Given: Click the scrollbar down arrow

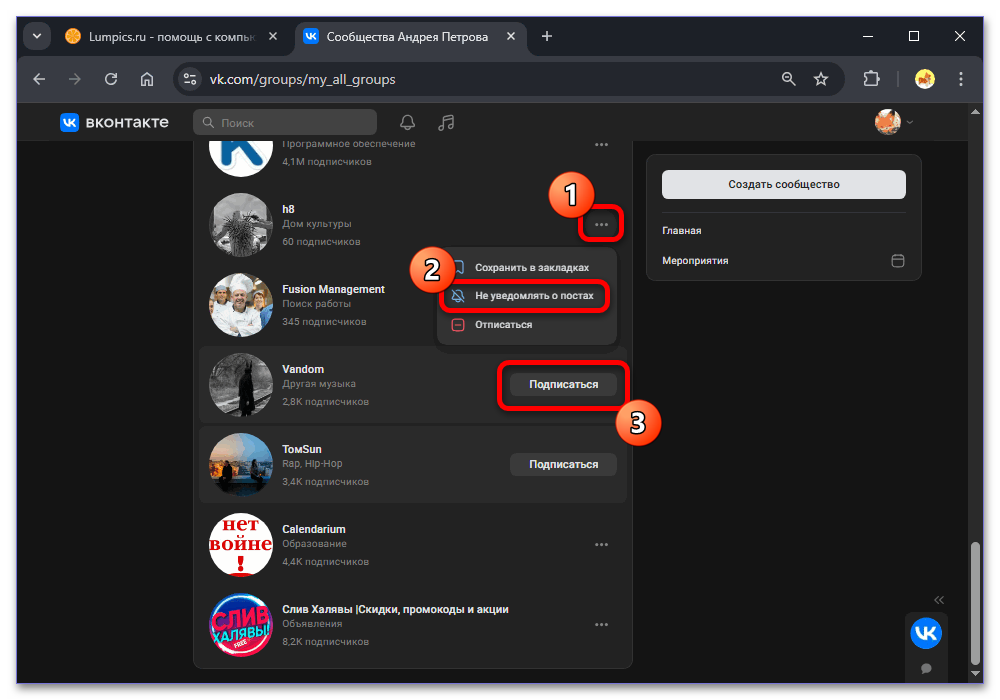Looking at the screenshot, I should pyautogui.click(x=974, y=673).
